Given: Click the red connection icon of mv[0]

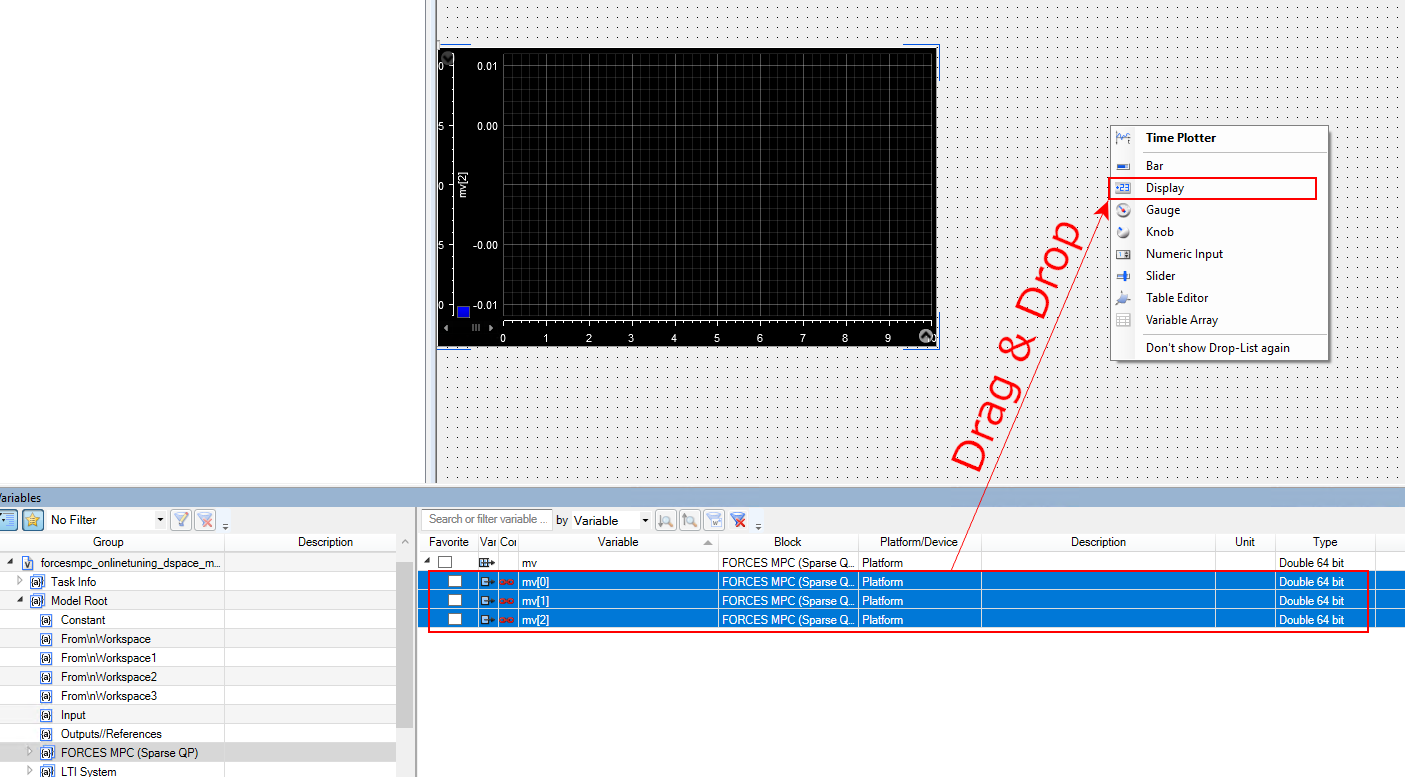Looking at the screenshot, I should tap(507, 582).
